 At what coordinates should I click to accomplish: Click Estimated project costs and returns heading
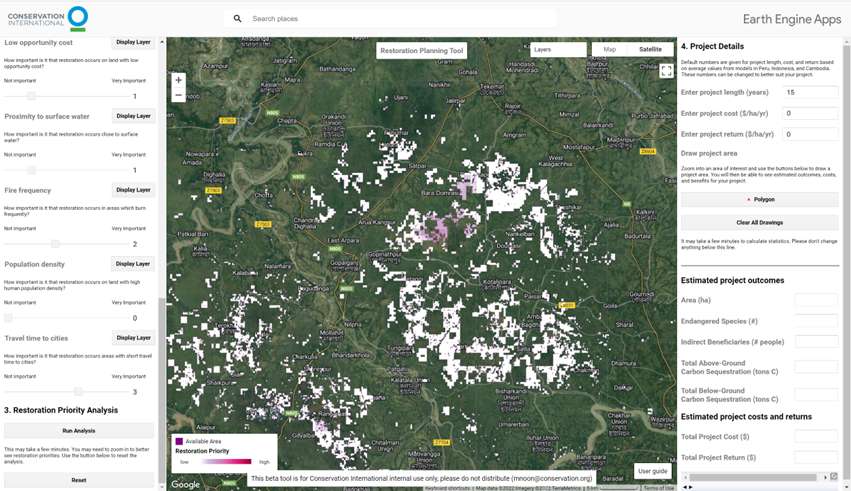746,417
